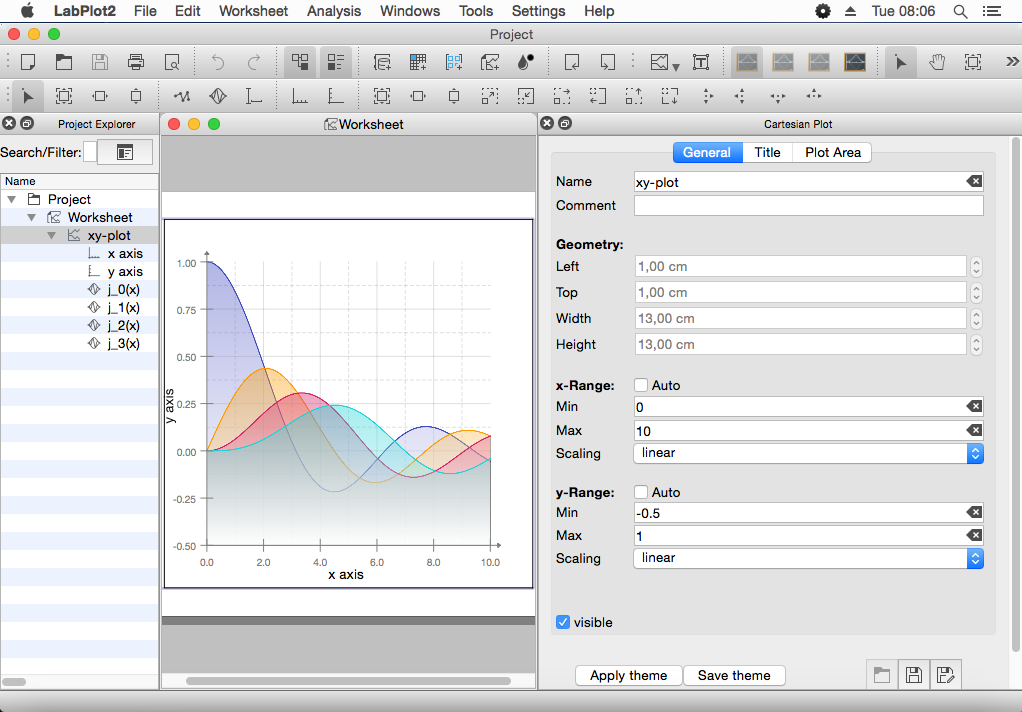The image size is (1022, 712).
Task: Click the text label icon in the toolbar
Action: pyautogui.click(x=700, y=61)
